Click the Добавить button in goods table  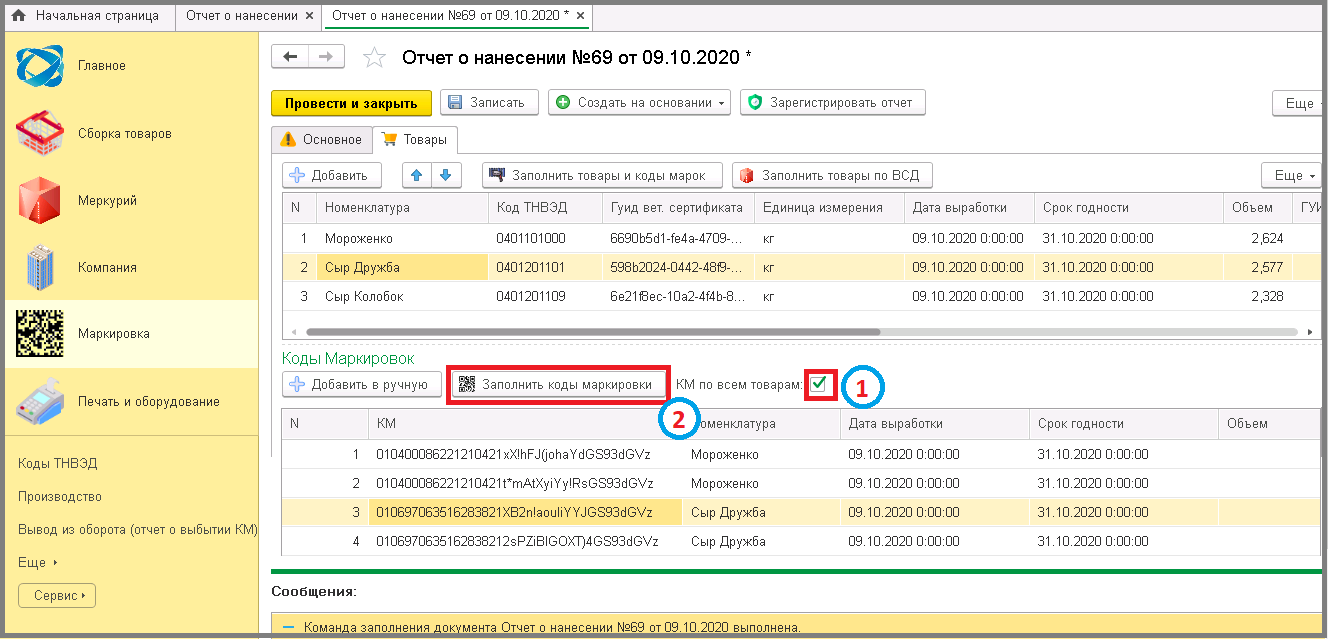coord(332,175)
